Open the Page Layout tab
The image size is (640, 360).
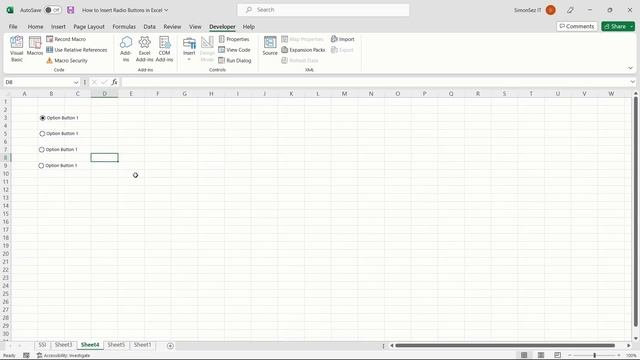coord(89,27)
